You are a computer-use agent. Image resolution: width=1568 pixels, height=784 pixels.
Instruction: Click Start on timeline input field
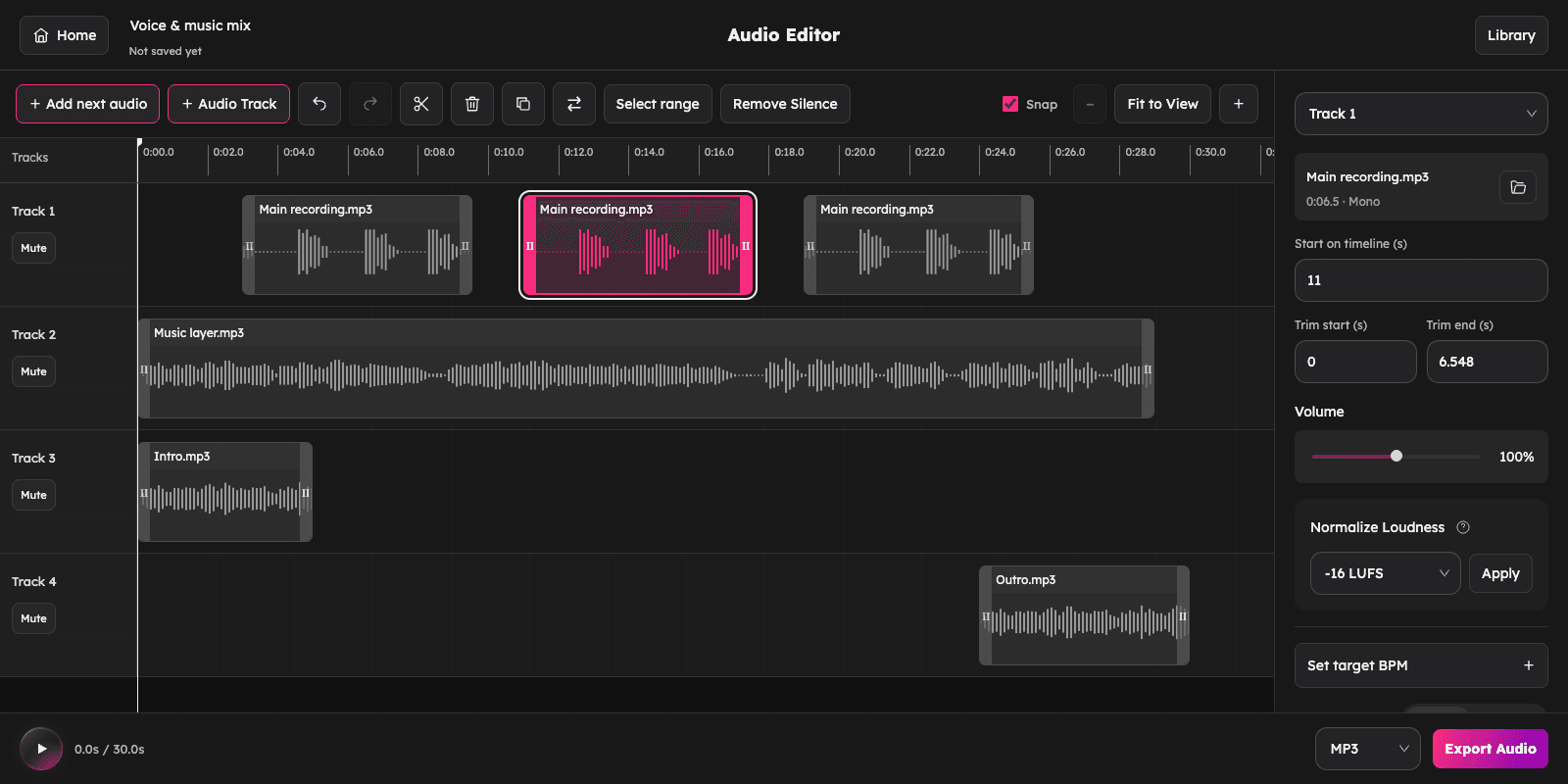[x=1421, y=280]
